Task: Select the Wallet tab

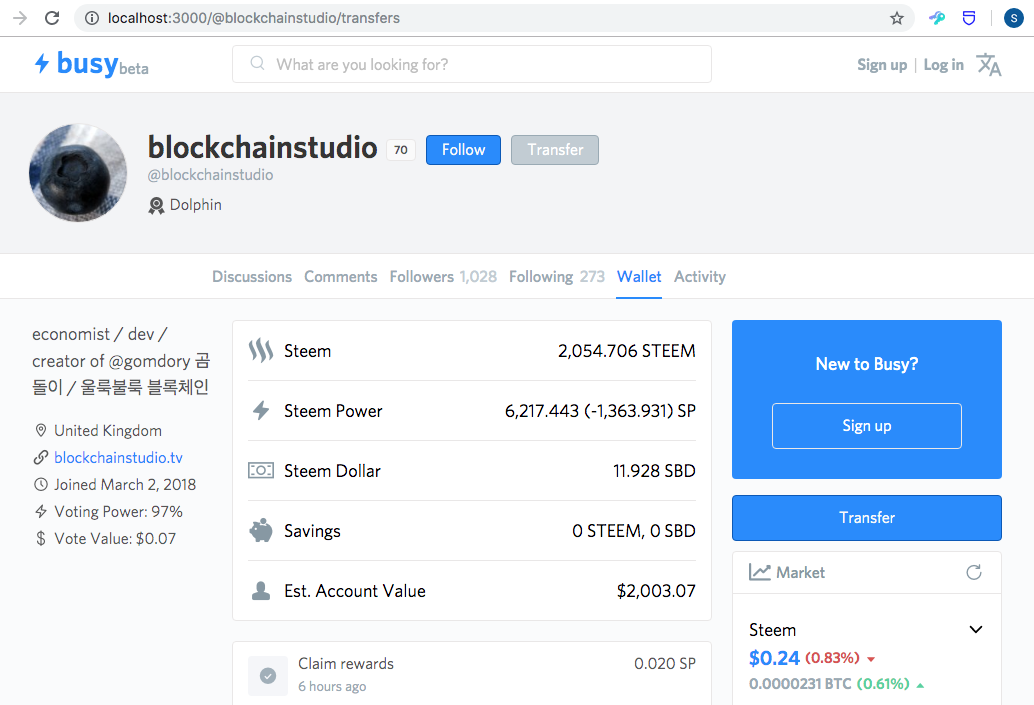Action: [639, 276]
